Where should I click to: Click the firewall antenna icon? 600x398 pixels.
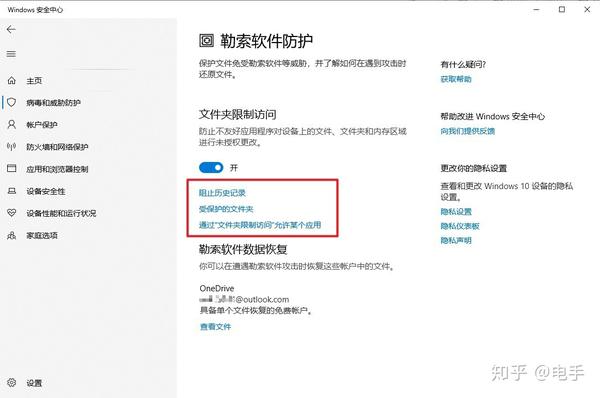pyautogui.click(x=12, y=147)
